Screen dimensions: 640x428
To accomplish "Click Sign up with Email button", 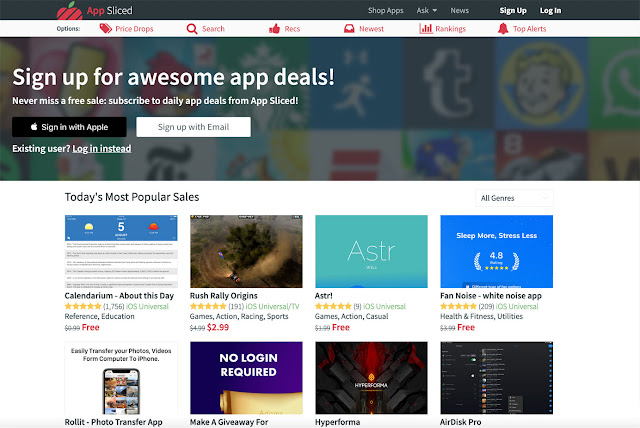I will 193,127.
